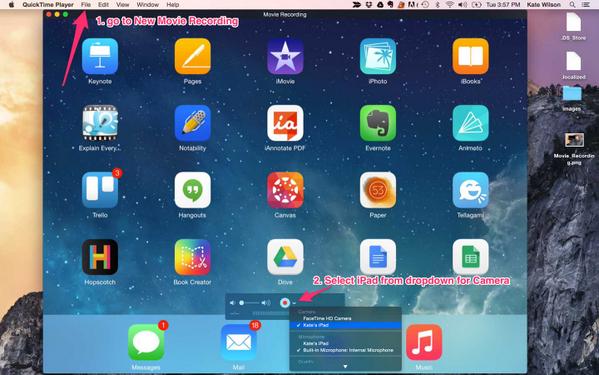Open the Help menu
Image resolution: width=599 pixels, height=375 pixels.
(173, 5)
